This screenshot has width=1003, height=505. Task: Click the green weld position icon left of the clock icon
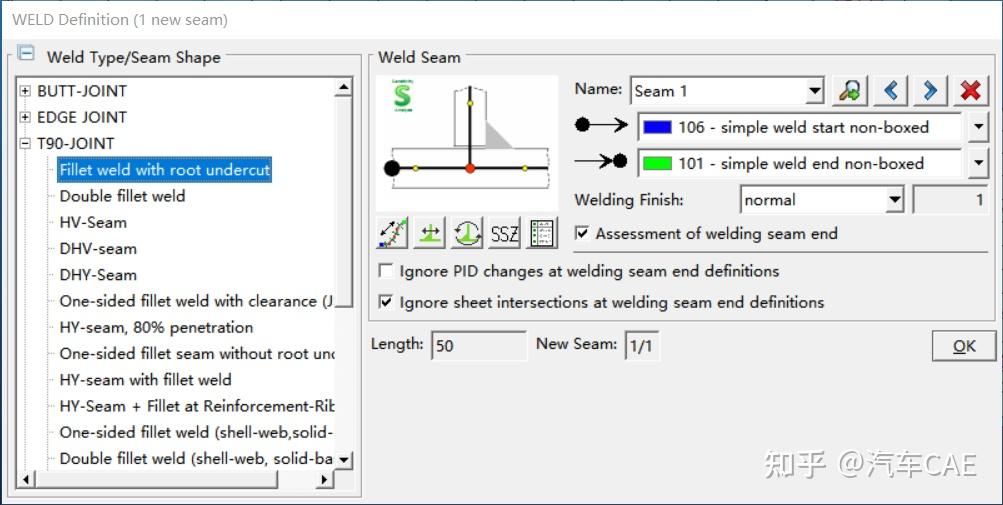[x=430, y=234]
